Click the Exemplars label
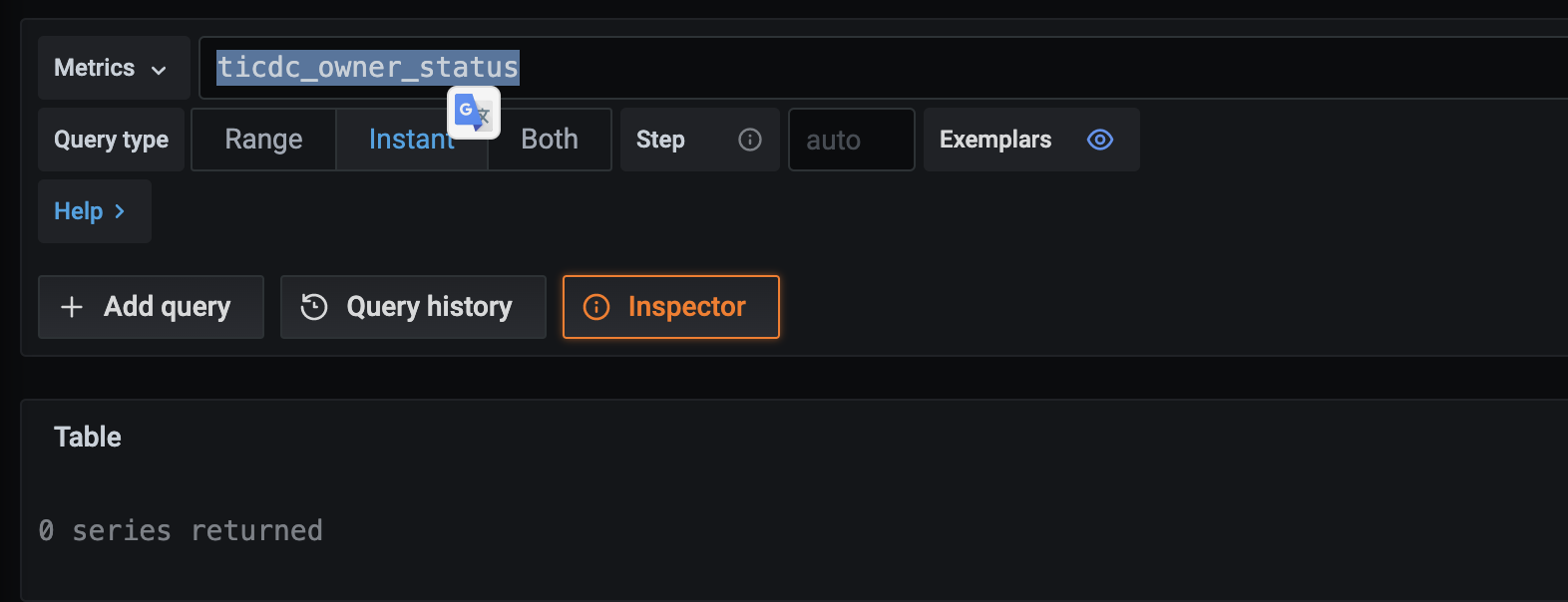 point(994,140)
